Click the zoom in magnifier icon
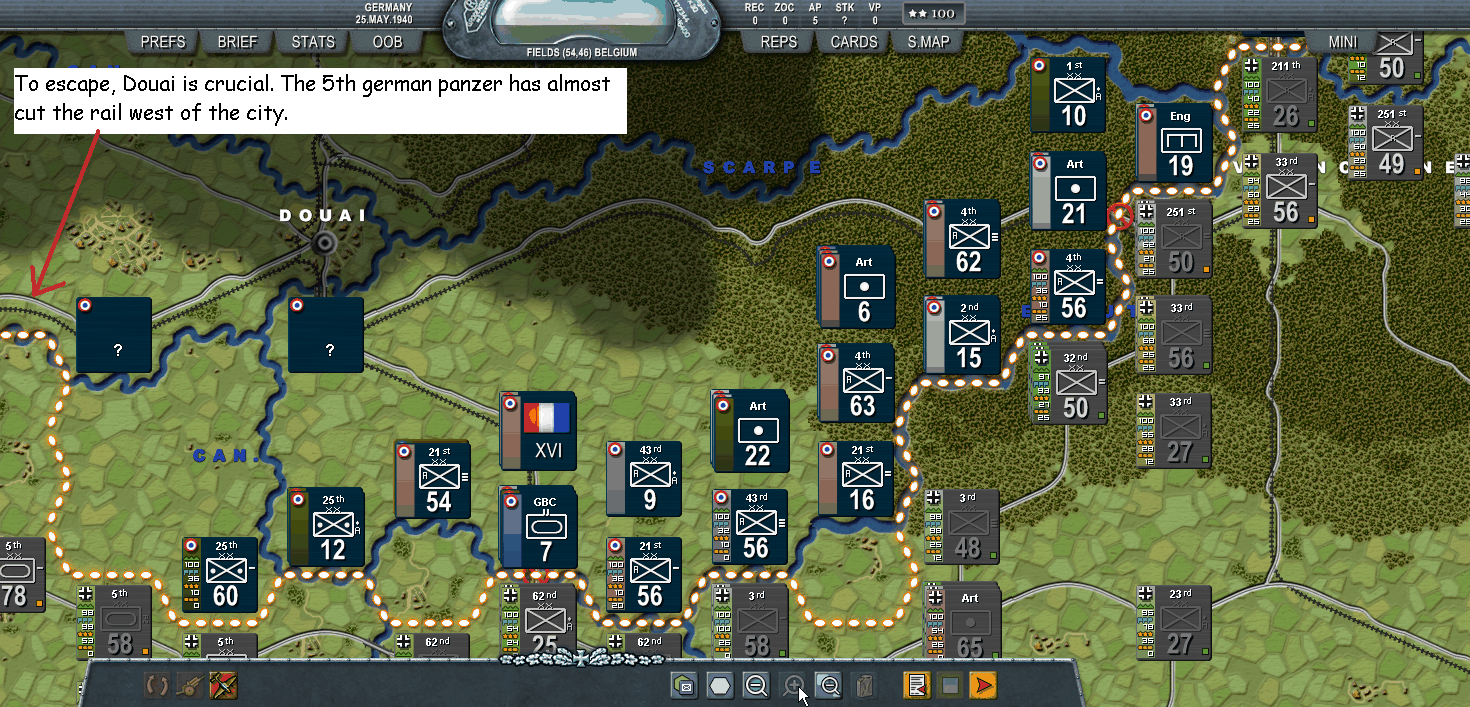Viewport: 1470px width, 707px height. pyautogui.click(x=794, y=686)
